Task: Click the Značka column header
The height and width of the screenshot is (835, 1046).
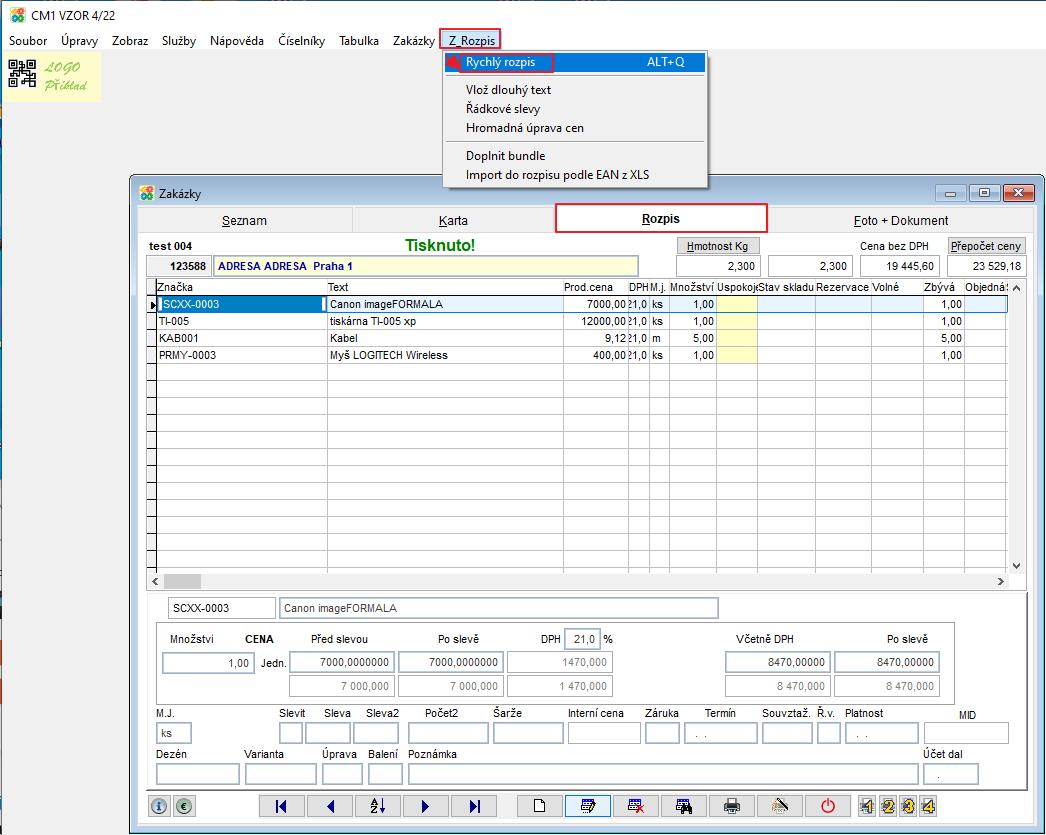Action: pyautogui.click(x=241, y=287)
